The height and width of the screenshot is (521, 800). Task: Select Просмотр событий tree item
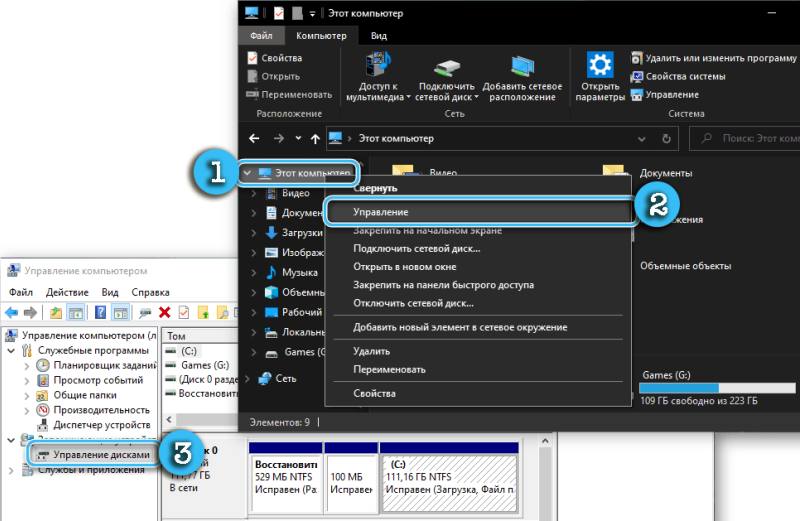[x=90, y=380]
